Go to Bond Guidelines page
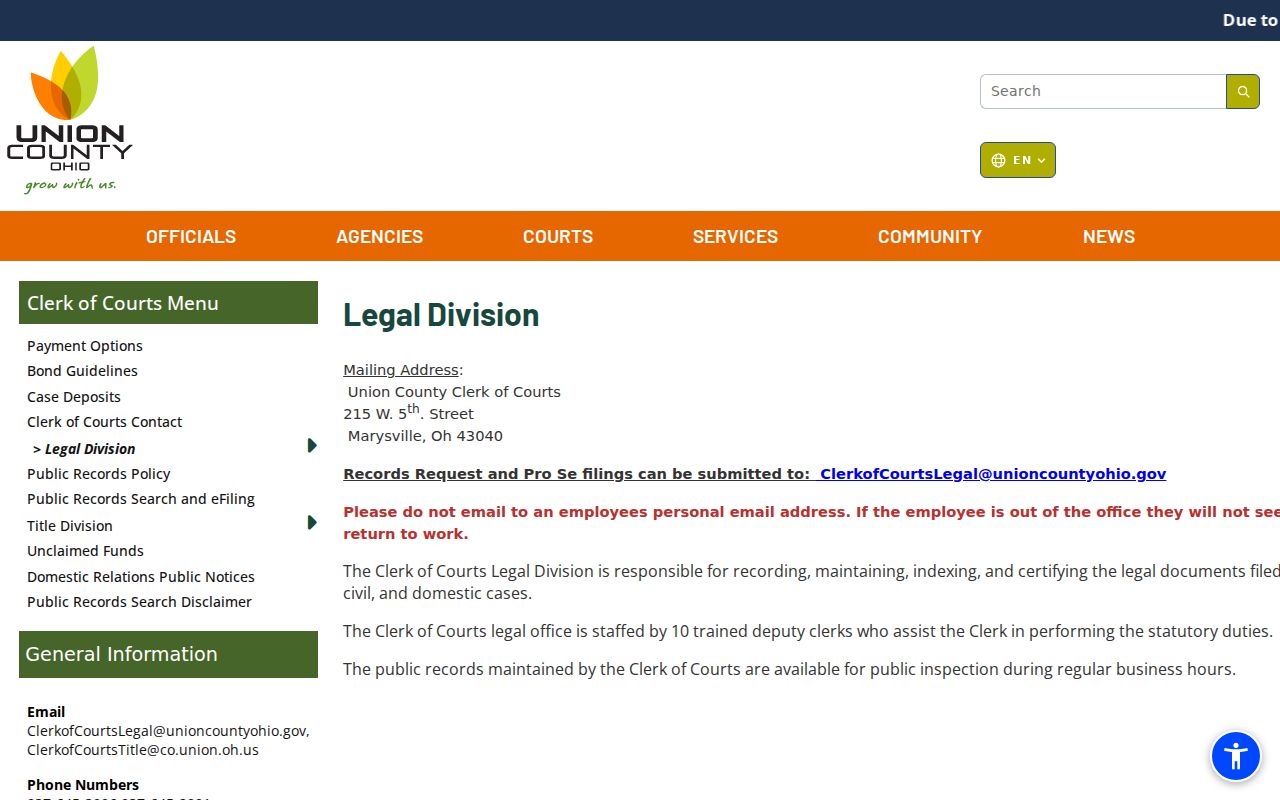The width and height of the screenshot is (1280, 800). pos(82,371)
